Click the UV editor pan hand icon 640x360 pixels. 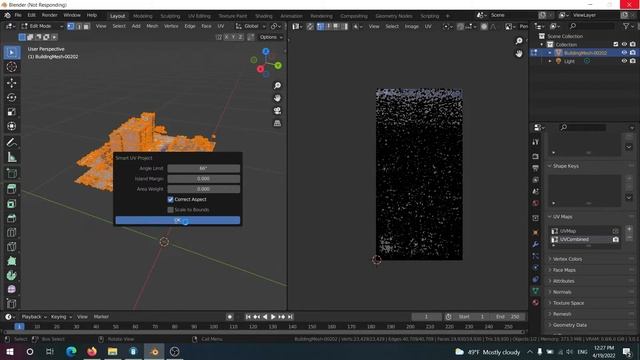(519, 53)
